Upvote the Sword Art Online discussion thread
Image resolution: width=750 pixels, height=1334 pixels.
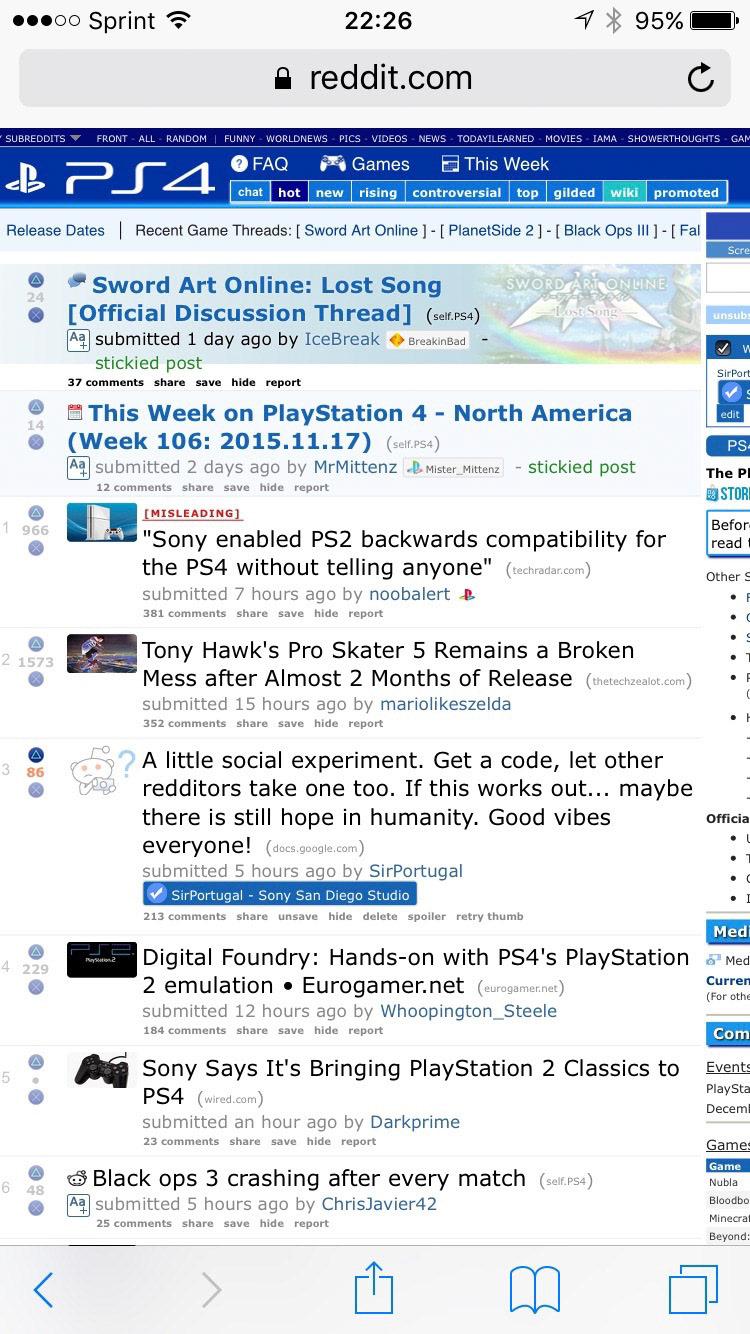click(36, 280)
